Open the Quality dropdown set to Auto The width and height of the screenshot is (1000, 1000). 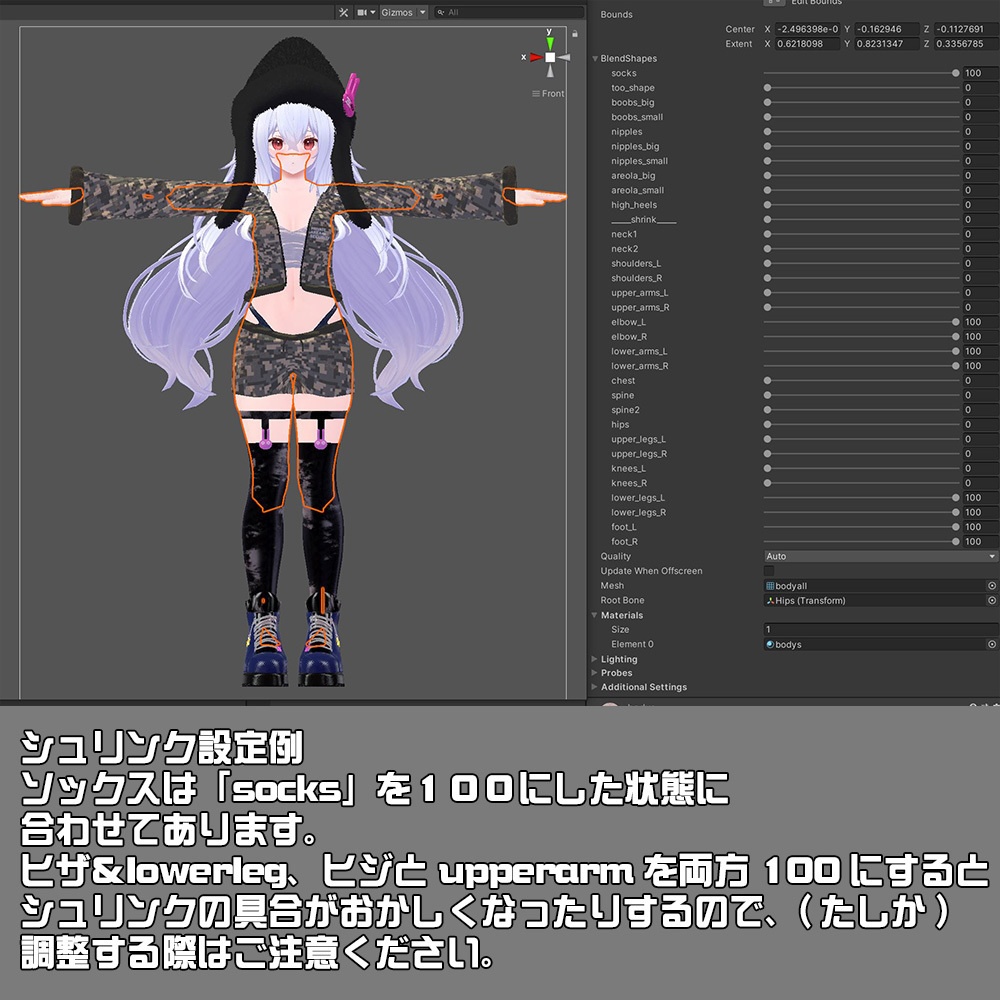point(881,556)
